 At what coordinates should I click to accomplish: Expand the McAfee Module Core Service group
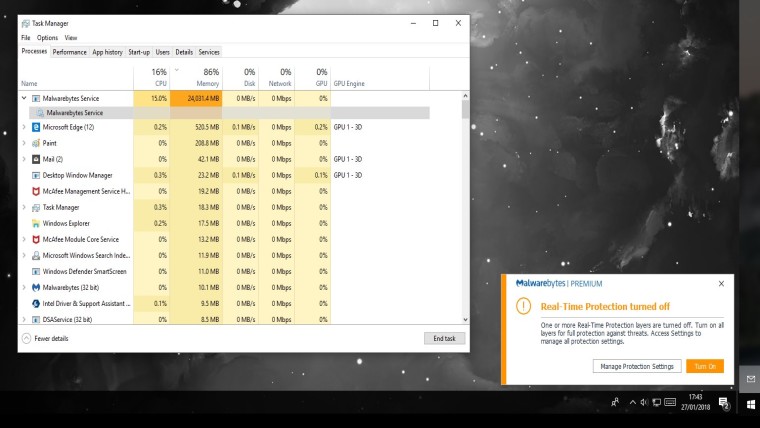(24, 239)
